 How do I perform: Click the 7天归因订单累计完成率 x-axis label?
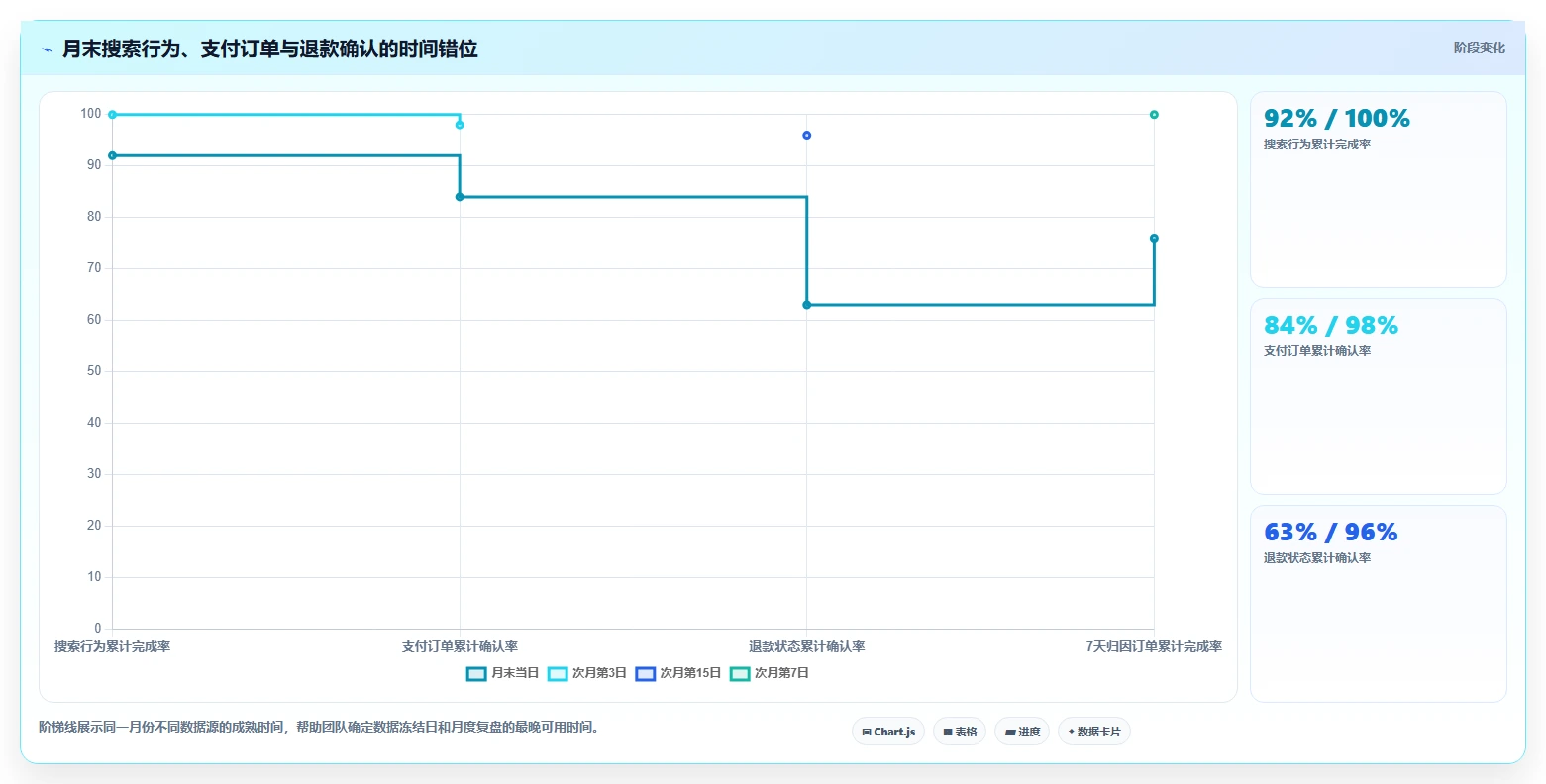click(x=1154, y=646)
